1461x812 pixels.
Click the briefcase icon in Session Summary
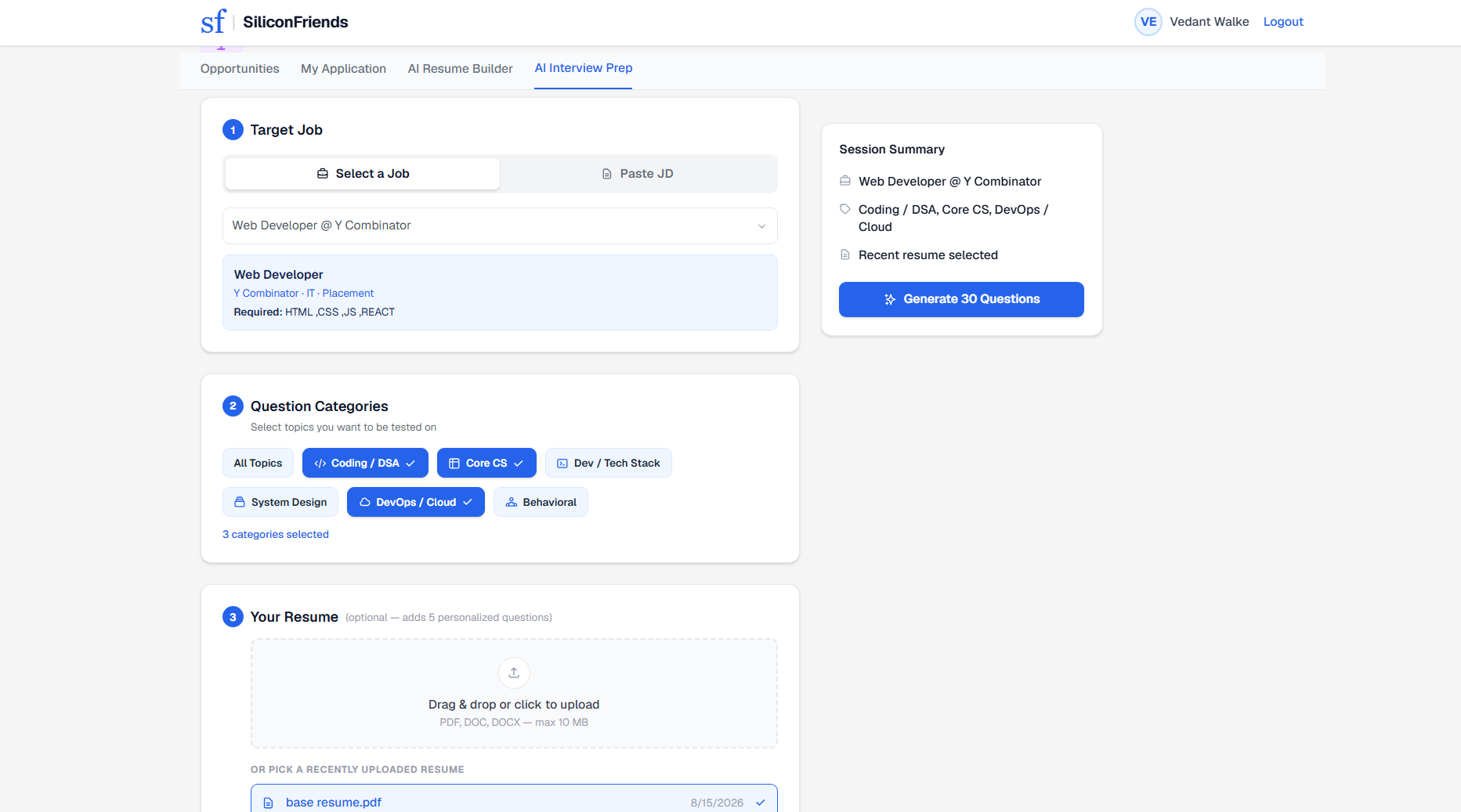pos(845,181)
